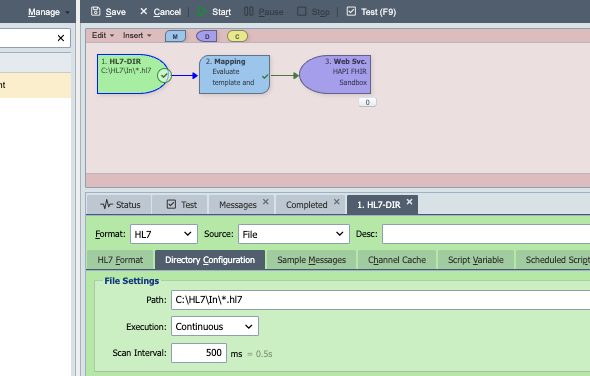Viewport: 590px width, 376px height.
Task: Click the Desc input field
Action: click(486, 234)
